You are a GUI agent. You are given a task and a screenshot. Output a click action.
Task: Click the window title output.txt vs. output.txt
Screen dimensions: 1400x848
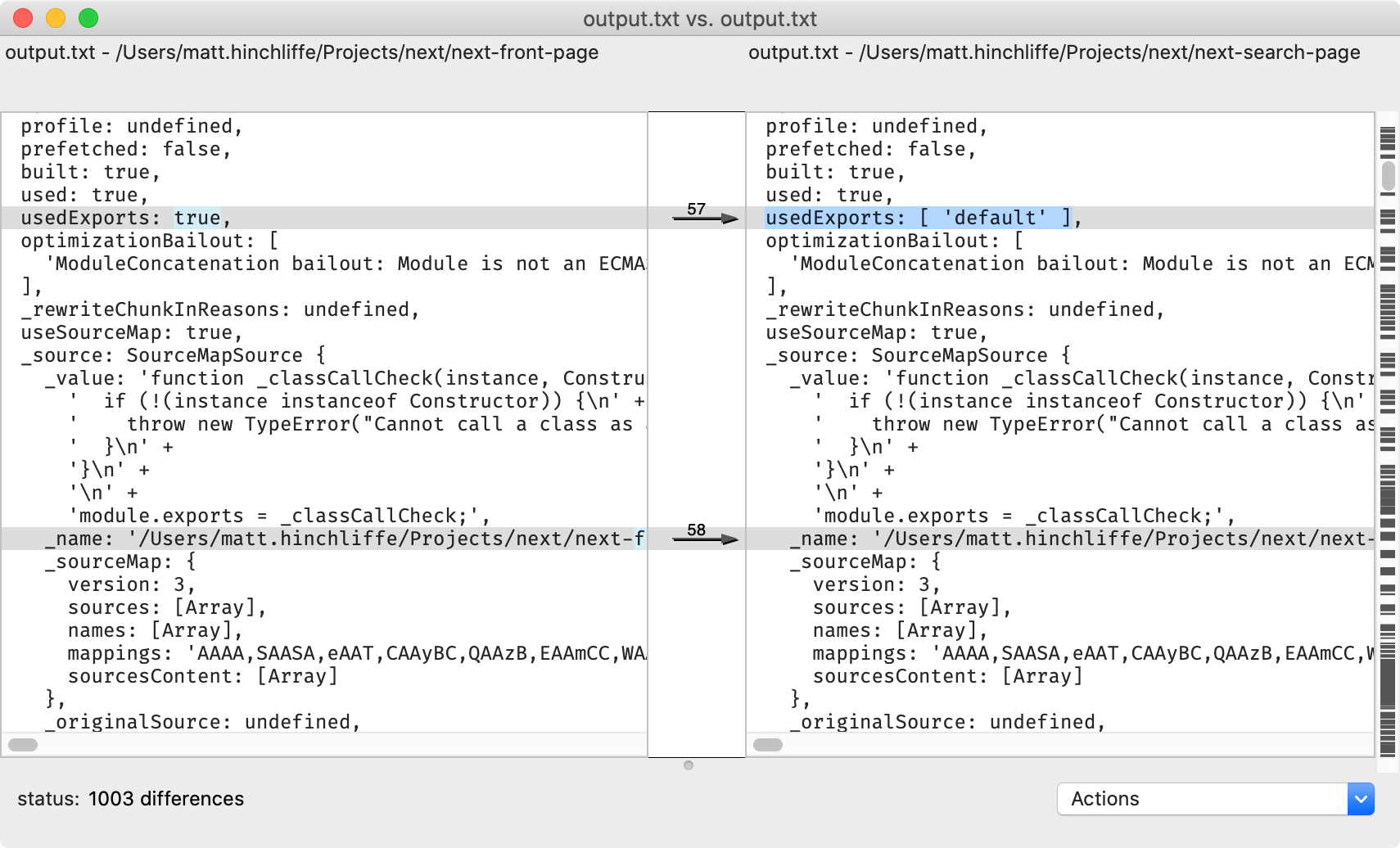700,18
